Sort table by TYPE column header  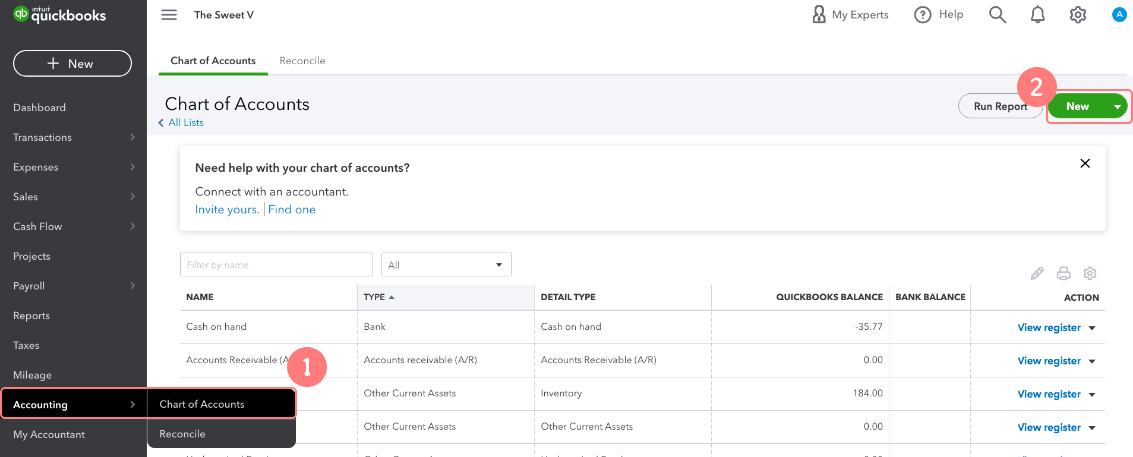(x=374, y=297)
